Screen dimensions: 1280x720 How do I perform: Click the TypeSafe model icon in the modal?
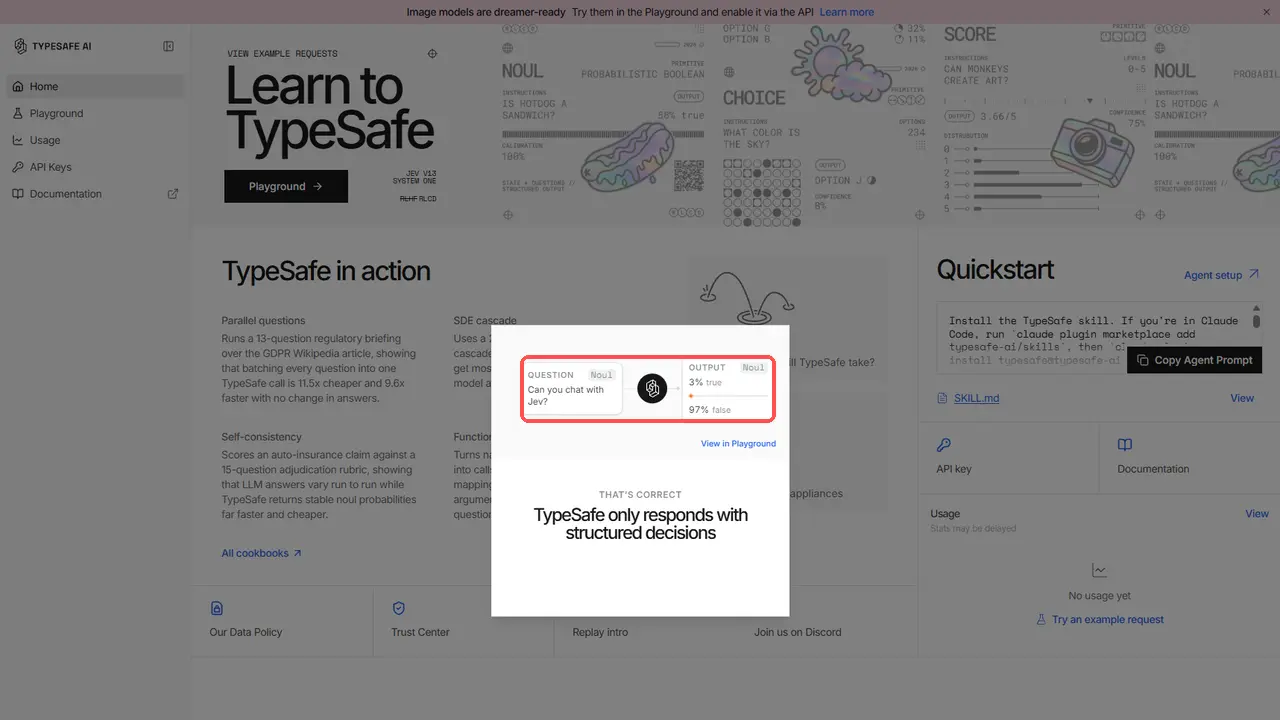click(652, 389)
